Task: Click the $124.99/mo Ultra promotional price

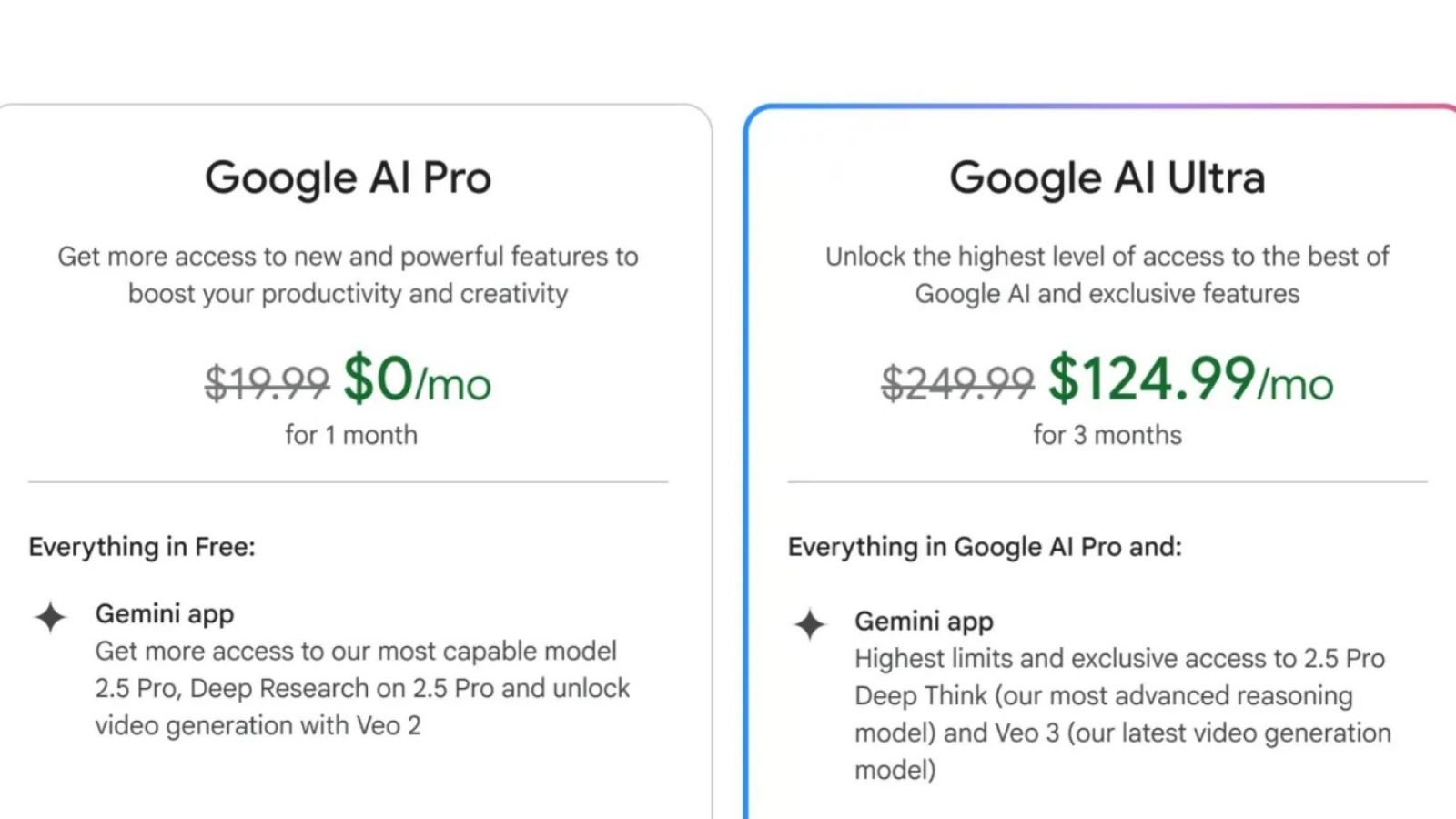Action: coord(1190,379)
